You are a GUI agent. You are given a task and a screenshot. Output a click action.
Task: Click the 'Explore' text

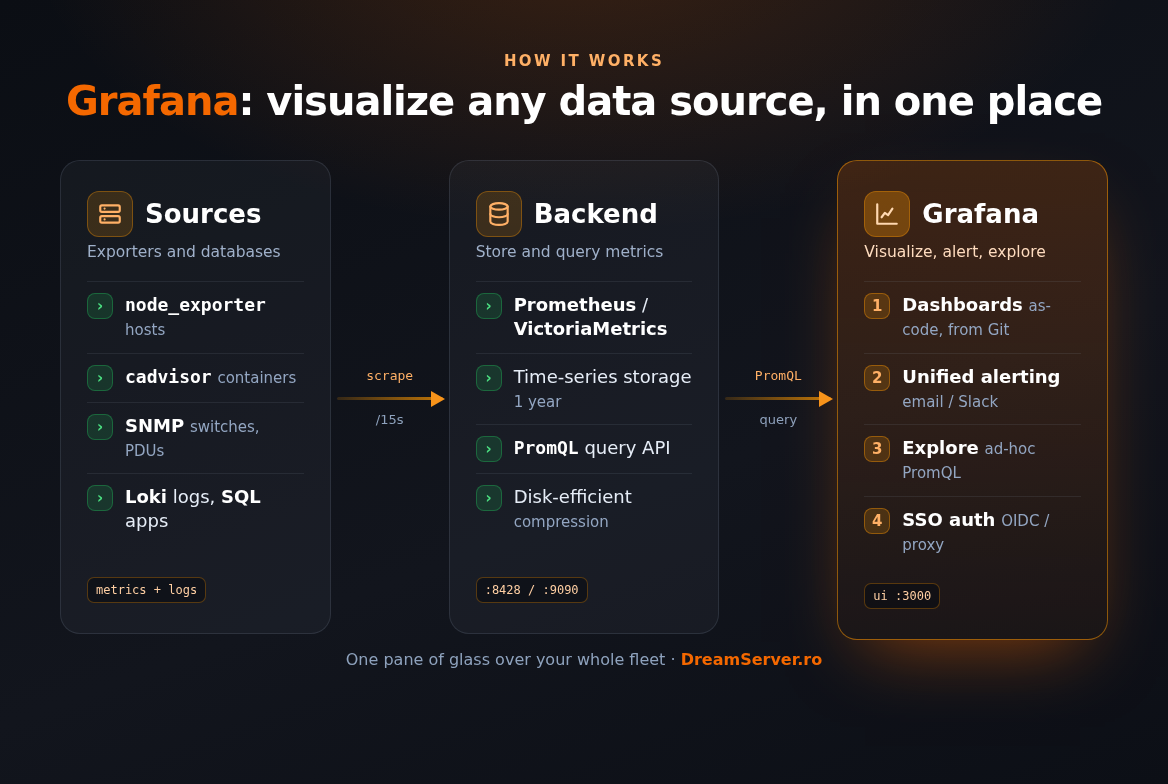point(940,448)
